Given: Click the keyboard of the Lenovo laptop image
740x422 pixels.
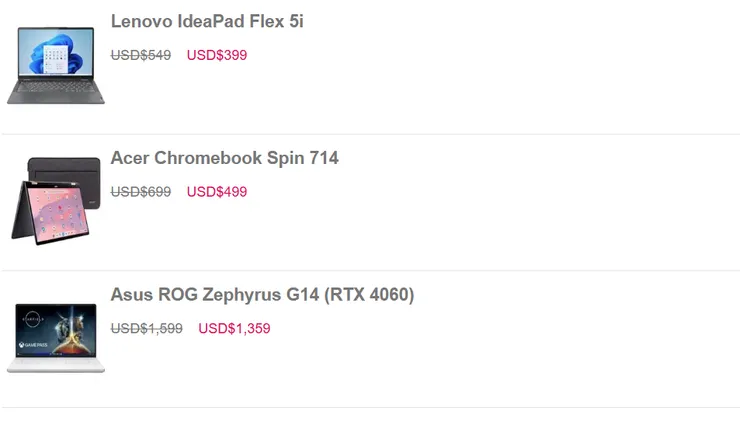Looking at the screenshot, I should 56,90.
